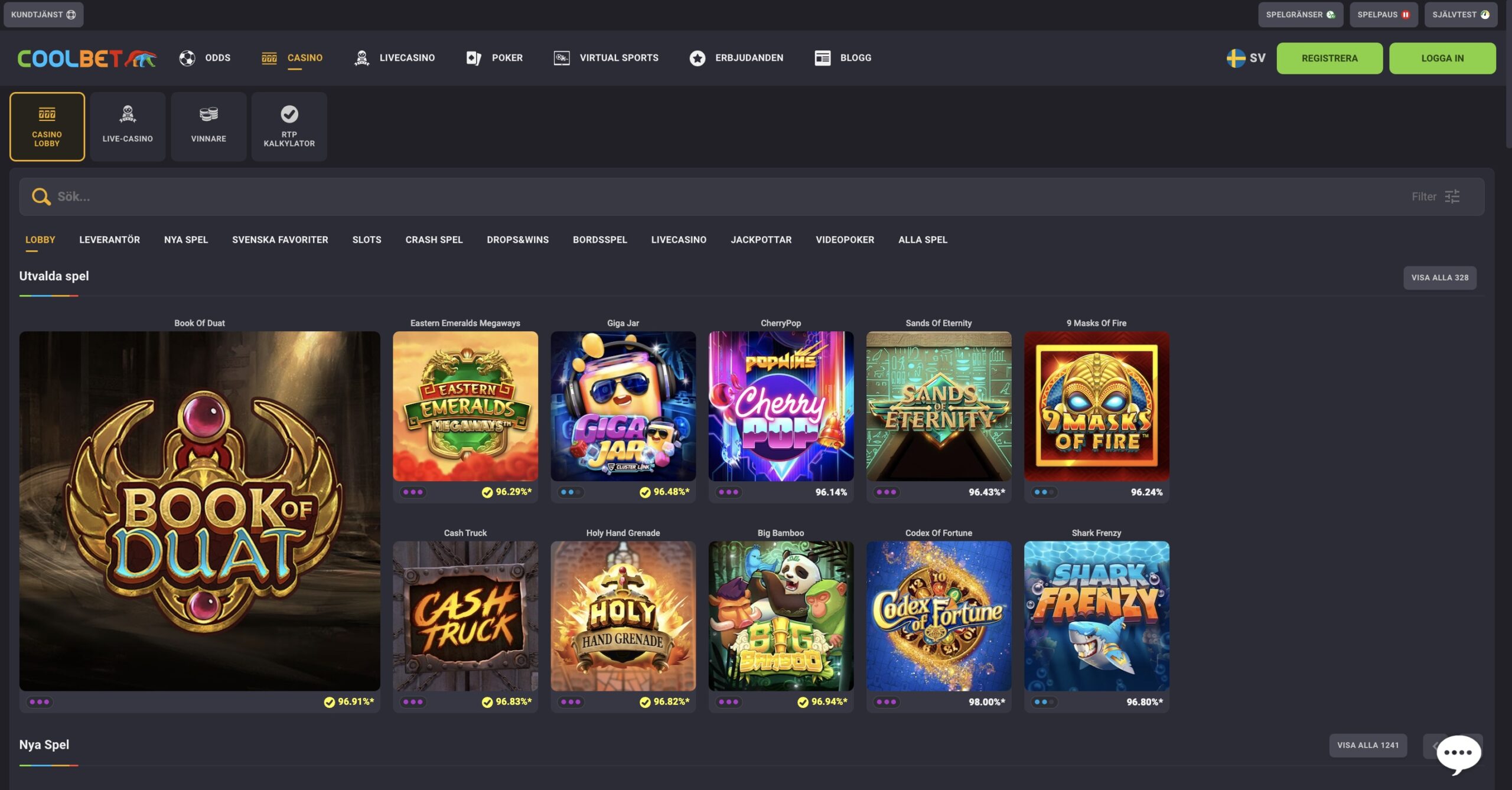This screenshot has width=1512, height=790.
Task: Click the Odds soccer ball icon
Action: [x=187, y=58]
